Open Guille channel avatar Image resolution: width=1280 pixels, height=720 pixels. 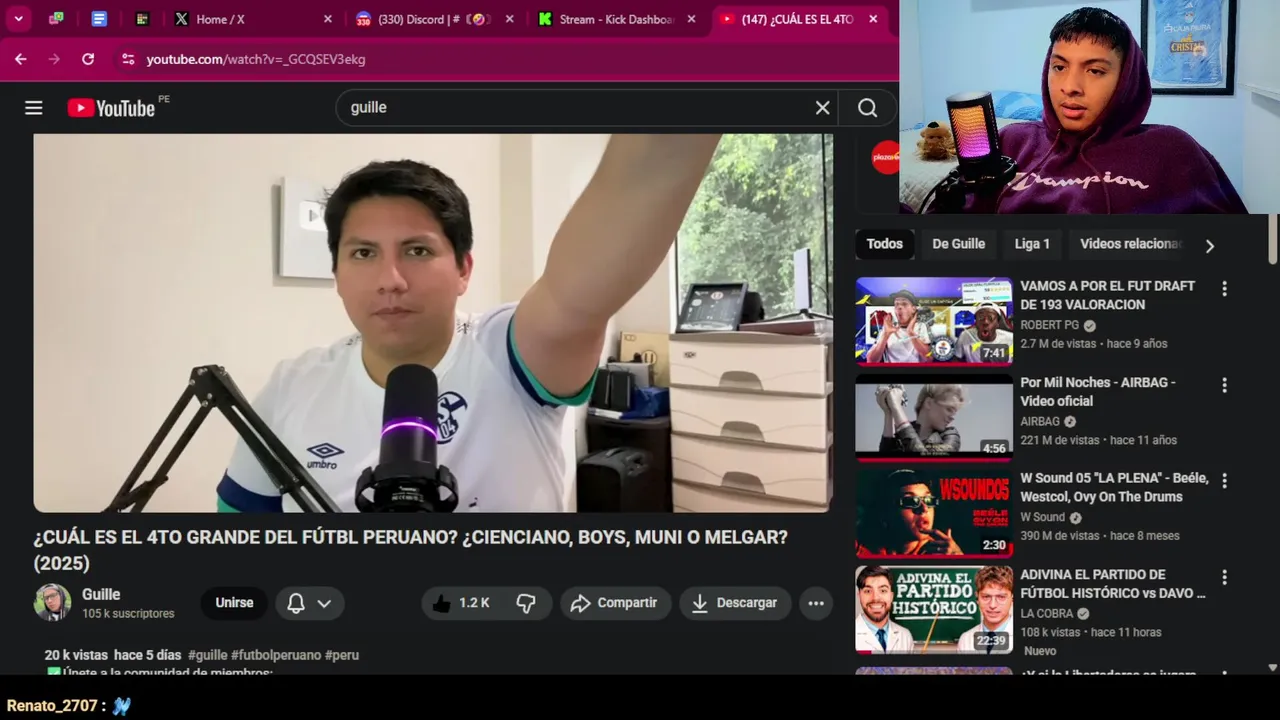pyautogui.click(x=52, y=603)
